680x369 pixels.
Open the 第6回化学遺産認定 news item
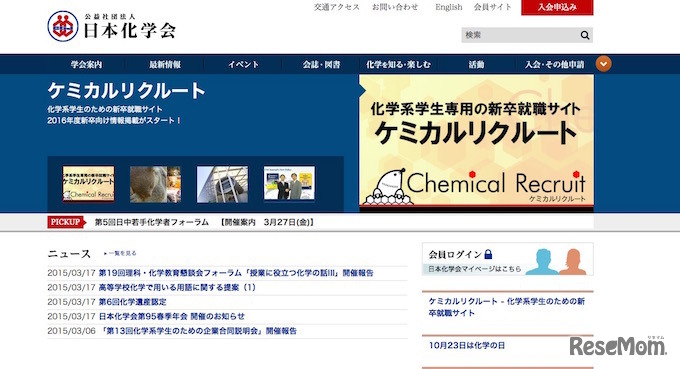pos(132,302)
